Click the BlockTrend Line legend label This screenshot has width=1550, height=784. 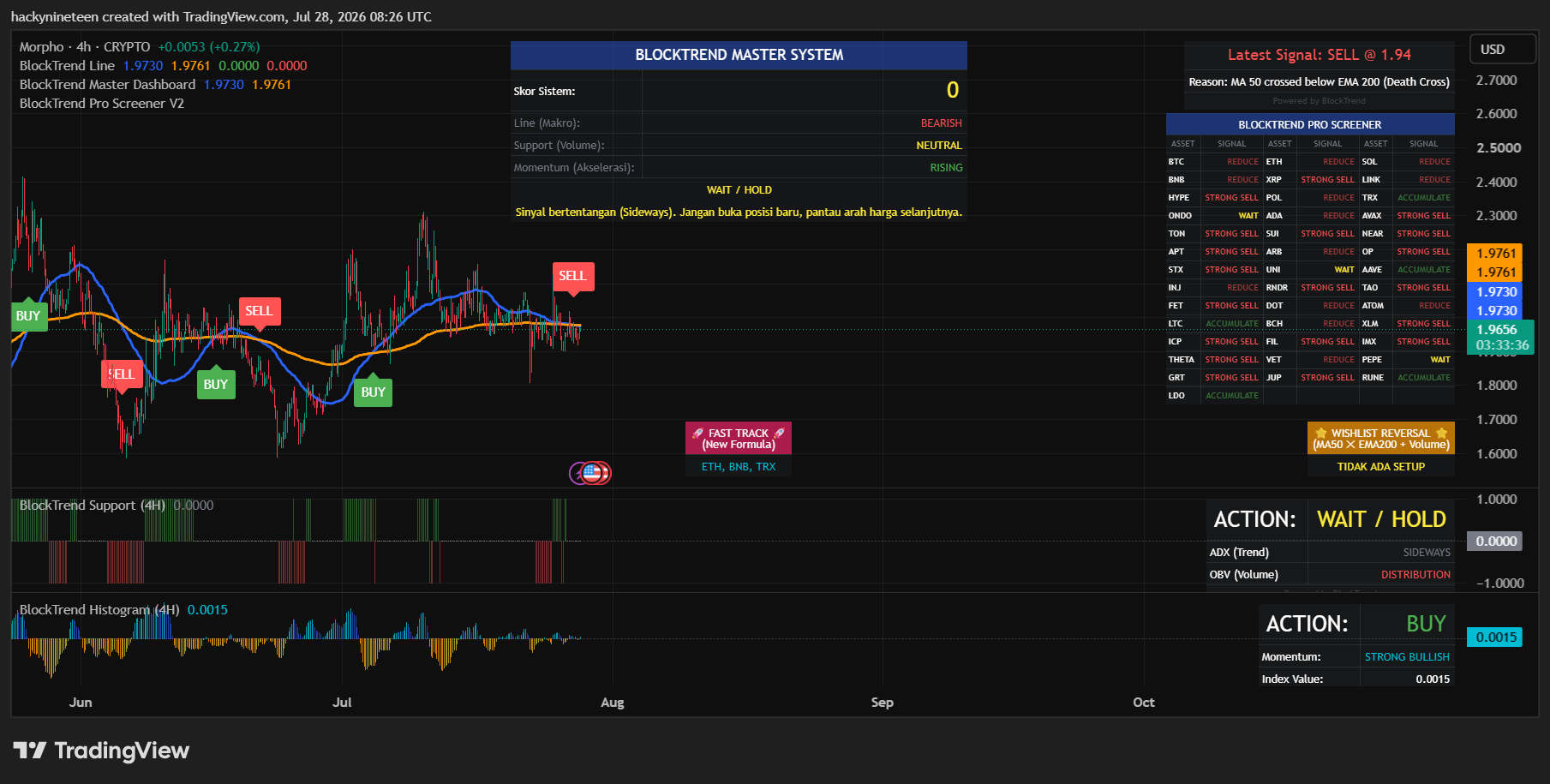tap(67, 65)
